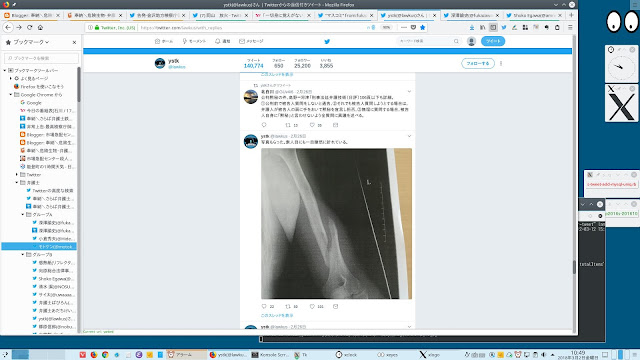Open the Moments (モーメント) nav item
The image size is (640, 360).
194,41
